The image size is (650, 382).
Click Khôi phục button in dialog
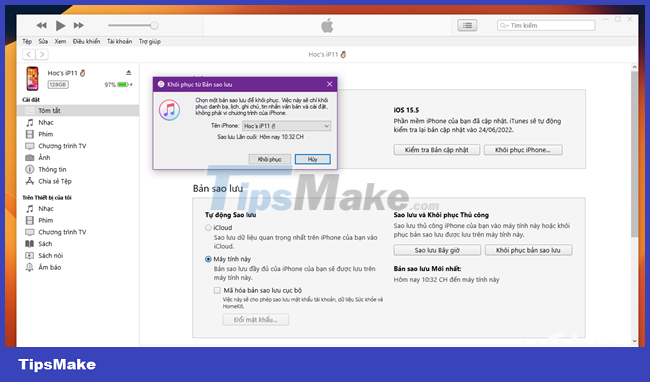pos(269,160)
